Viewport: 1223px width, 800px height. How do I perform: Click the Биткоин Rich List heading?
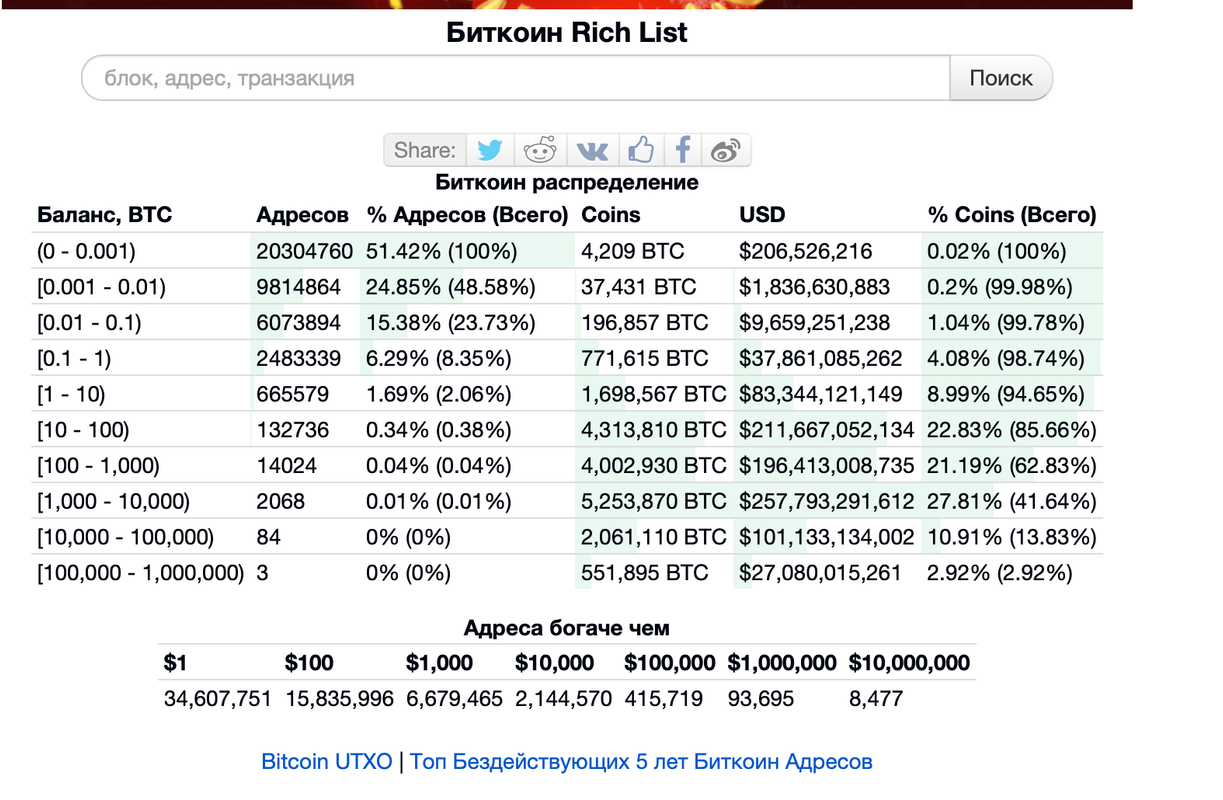tap(567, 32)
